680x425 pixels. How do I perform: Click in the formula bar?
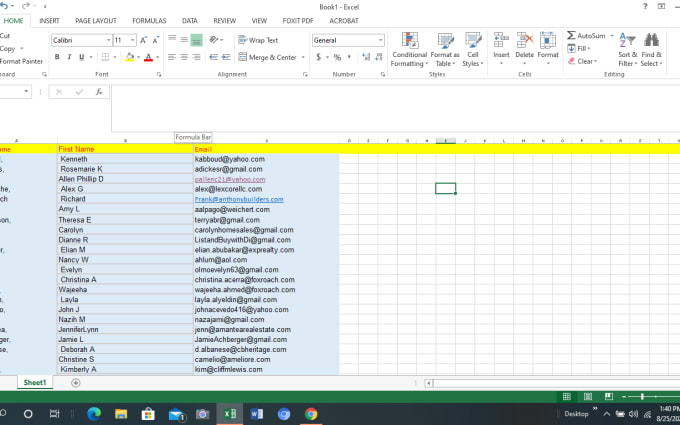395,108
